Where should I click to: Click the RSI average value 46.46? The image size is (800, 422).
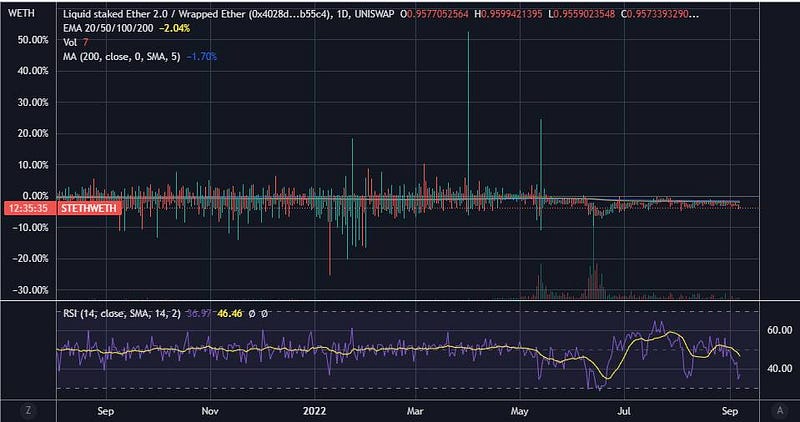click(230, 313)
